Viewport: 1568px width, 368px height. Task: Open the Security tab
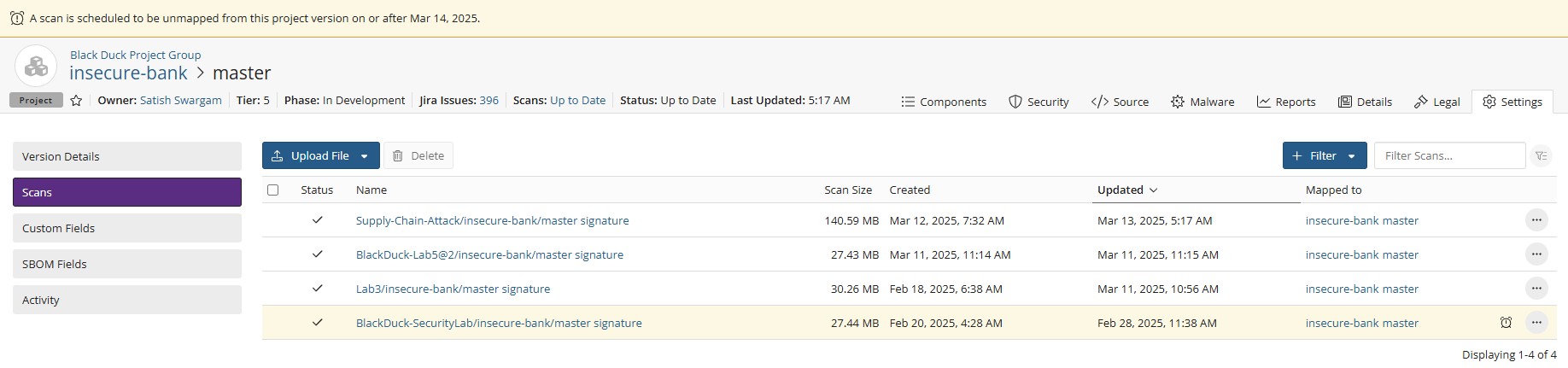(x=1039, y=102)
